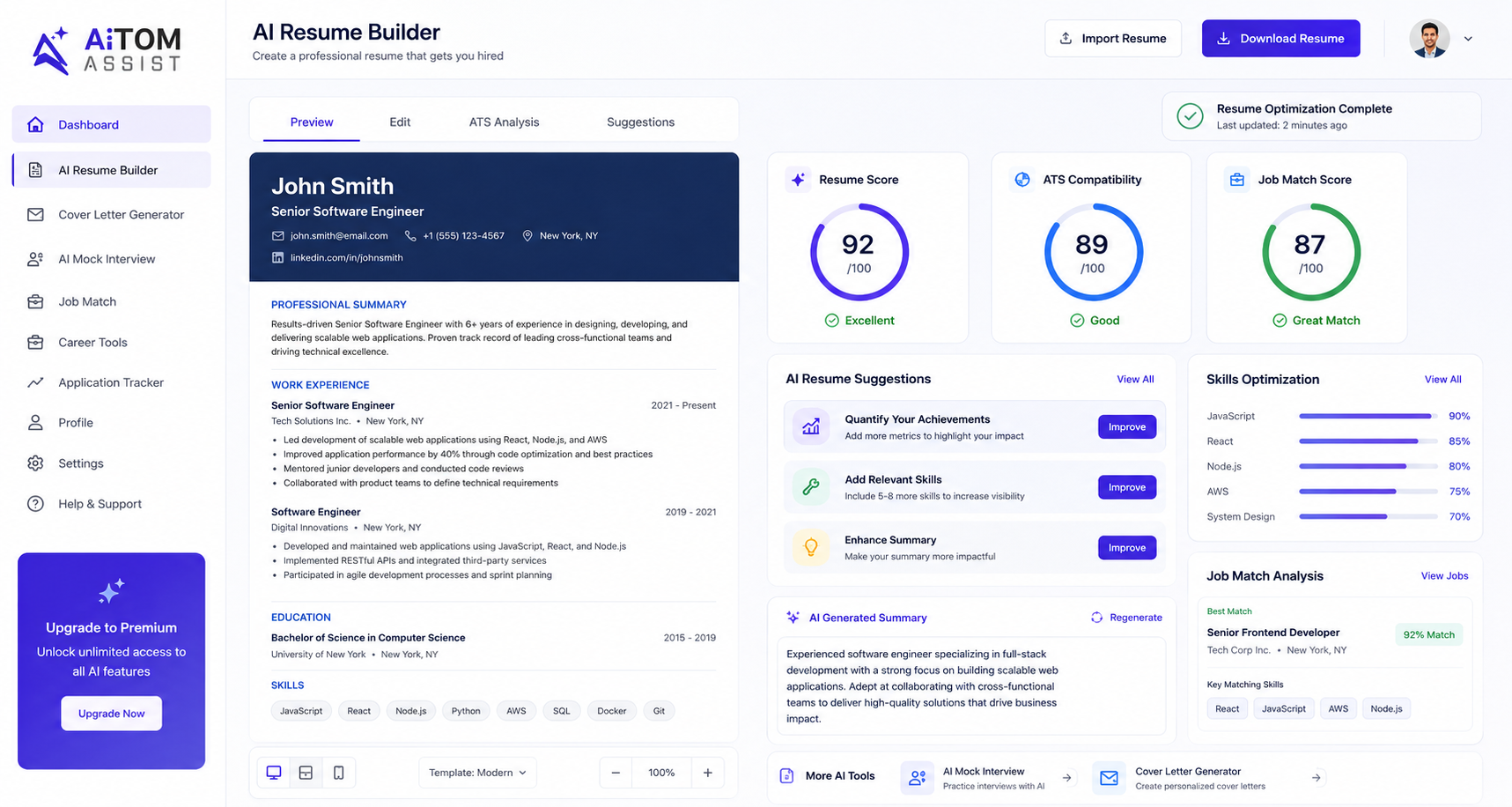Click the JavaScript 90% skill progress bar
The image size is (1512, 807).
pos(1368,416)
